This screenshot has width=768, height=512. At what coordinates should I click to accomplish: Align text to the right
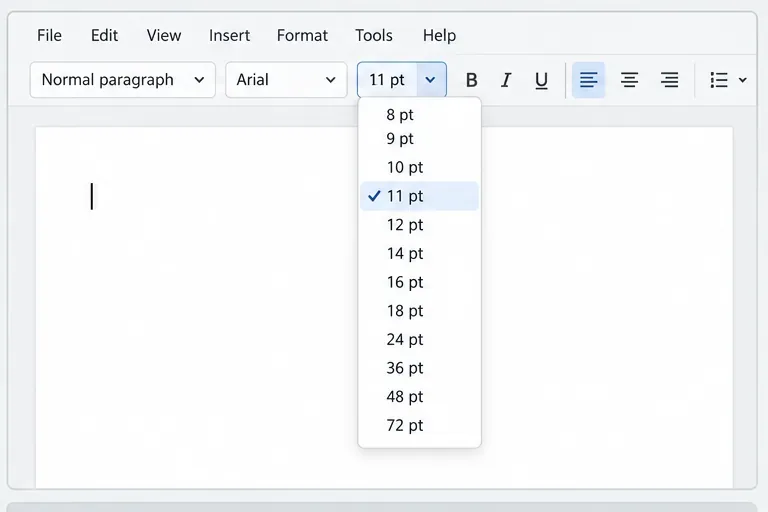click(x=670, y=80)
